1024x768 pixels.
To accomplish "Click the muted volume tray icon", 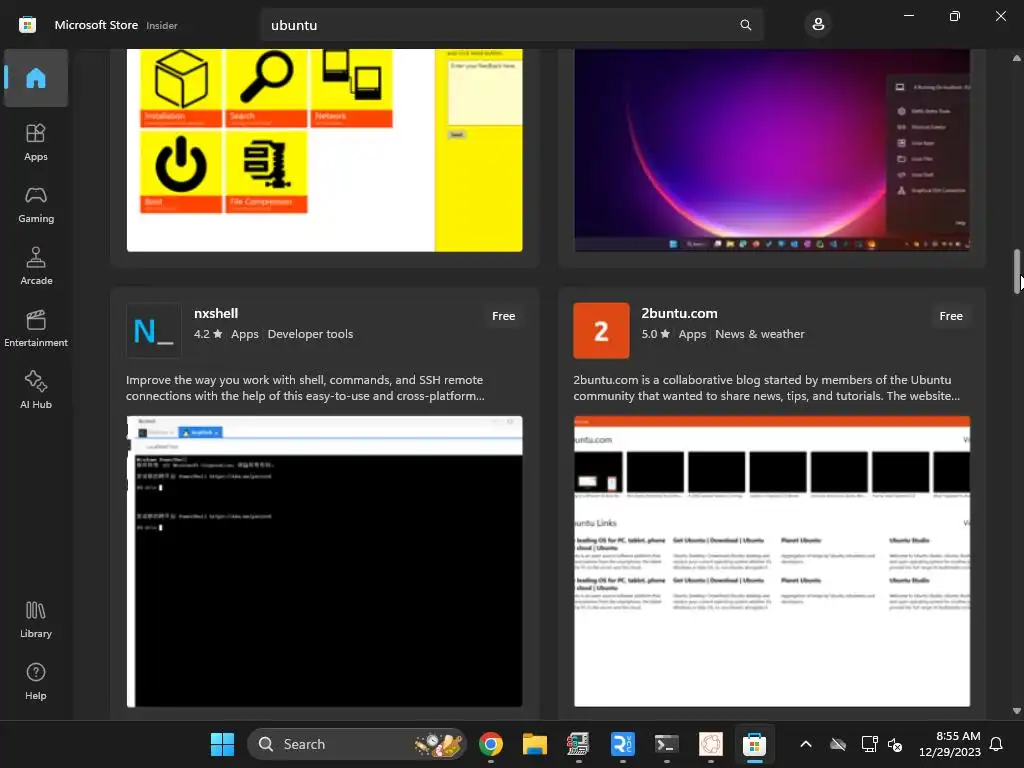I will click(x=895, y=744).
